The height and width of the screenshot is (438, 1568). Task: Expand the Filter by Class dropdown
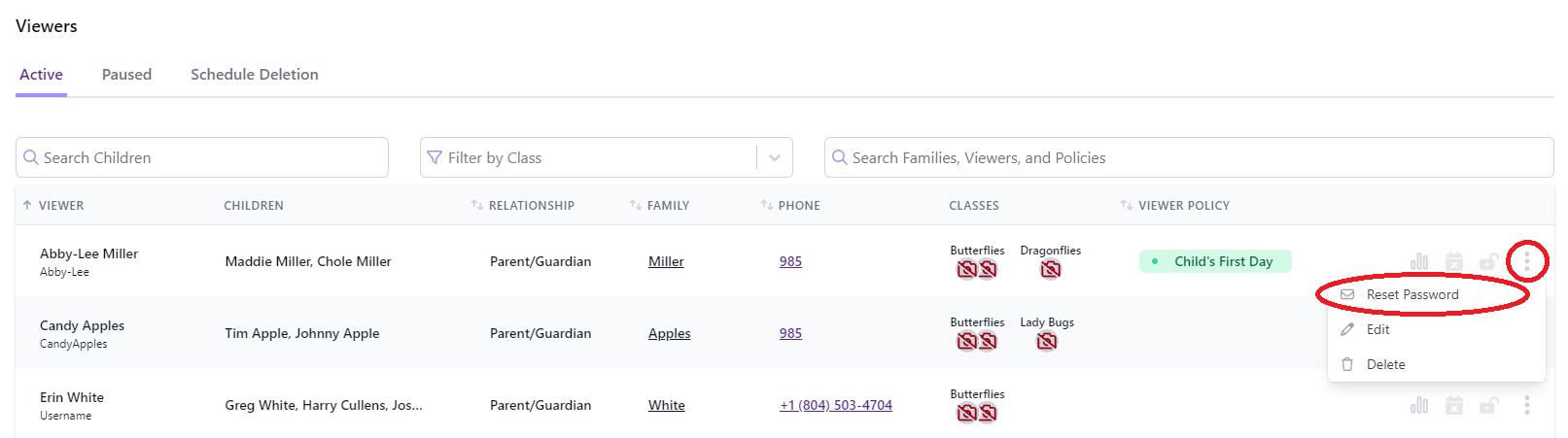[x=775, y=157]
